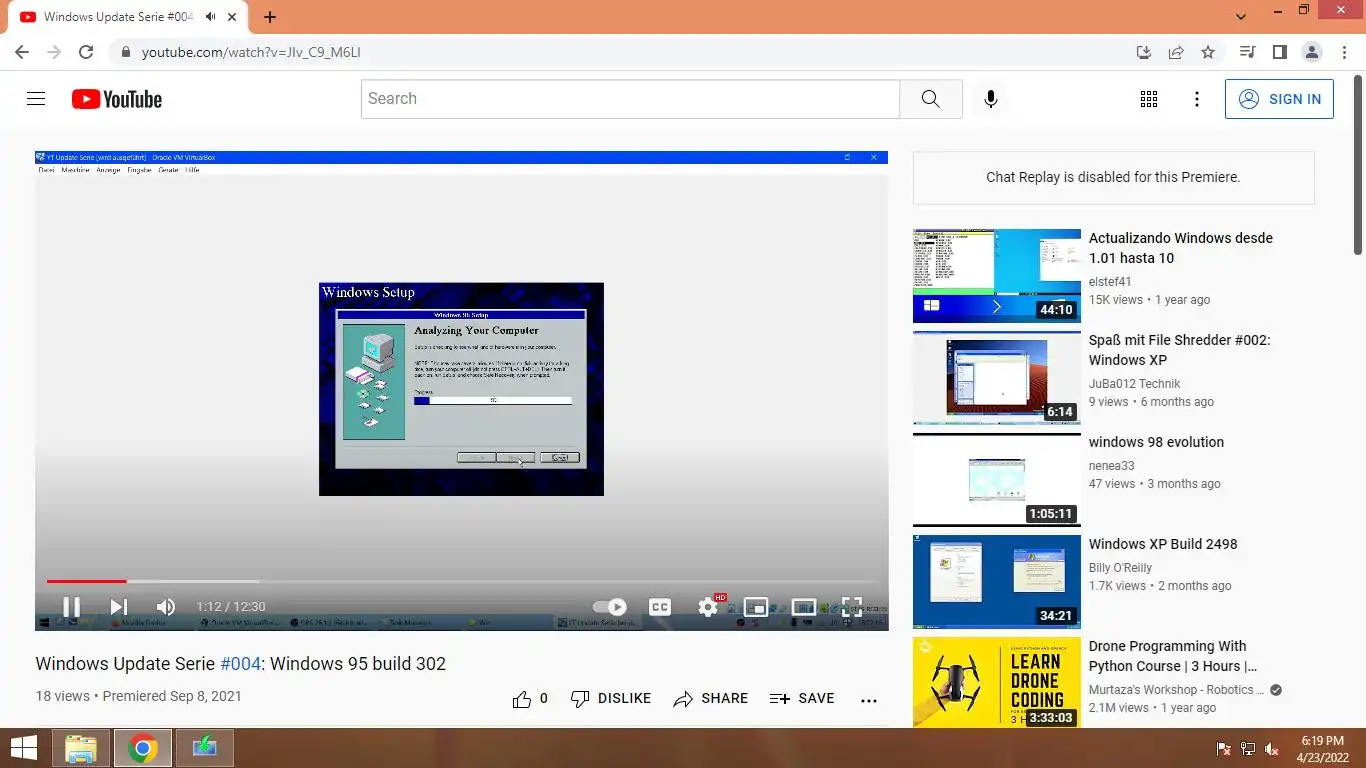Open windows 98 evolution video thumbnail
Screen dimensions: 1366x768
tap(997, 480)
